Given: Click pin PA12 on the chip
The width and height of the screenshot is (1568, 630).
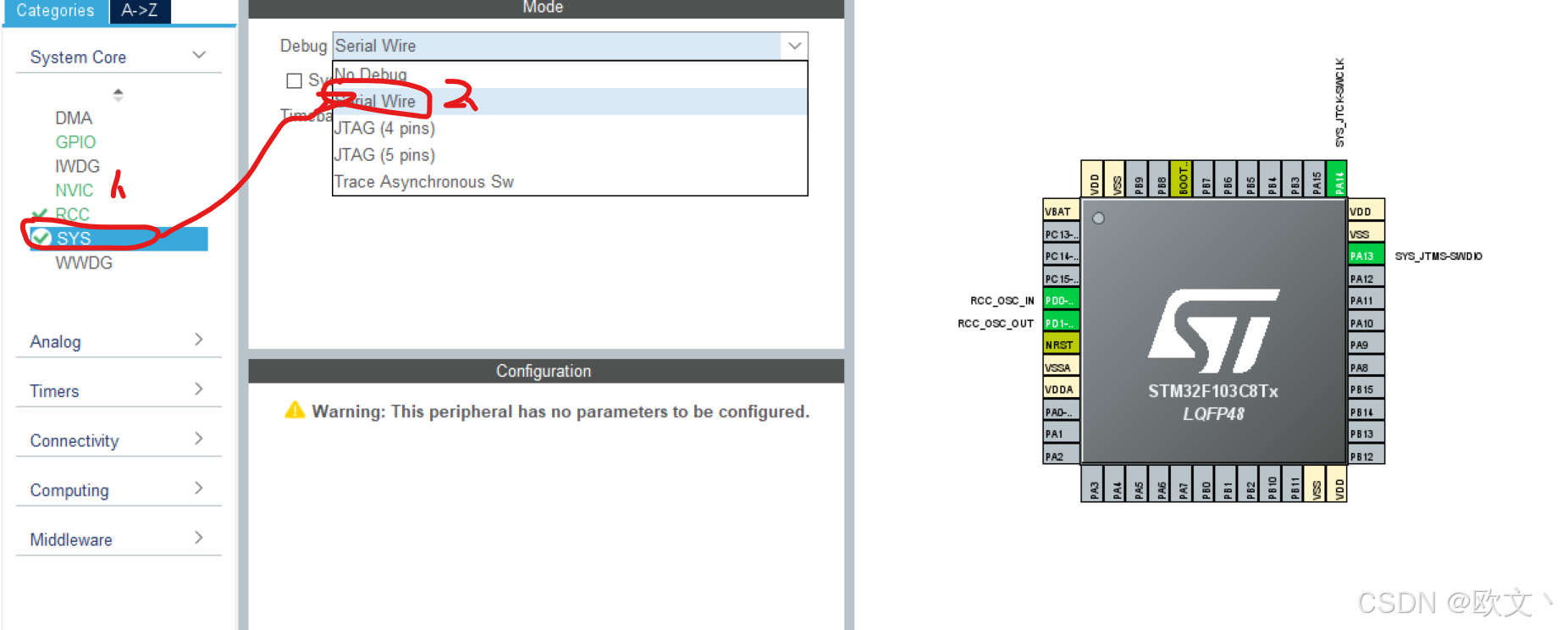Looking at the screenshot, I should 1366,279.
